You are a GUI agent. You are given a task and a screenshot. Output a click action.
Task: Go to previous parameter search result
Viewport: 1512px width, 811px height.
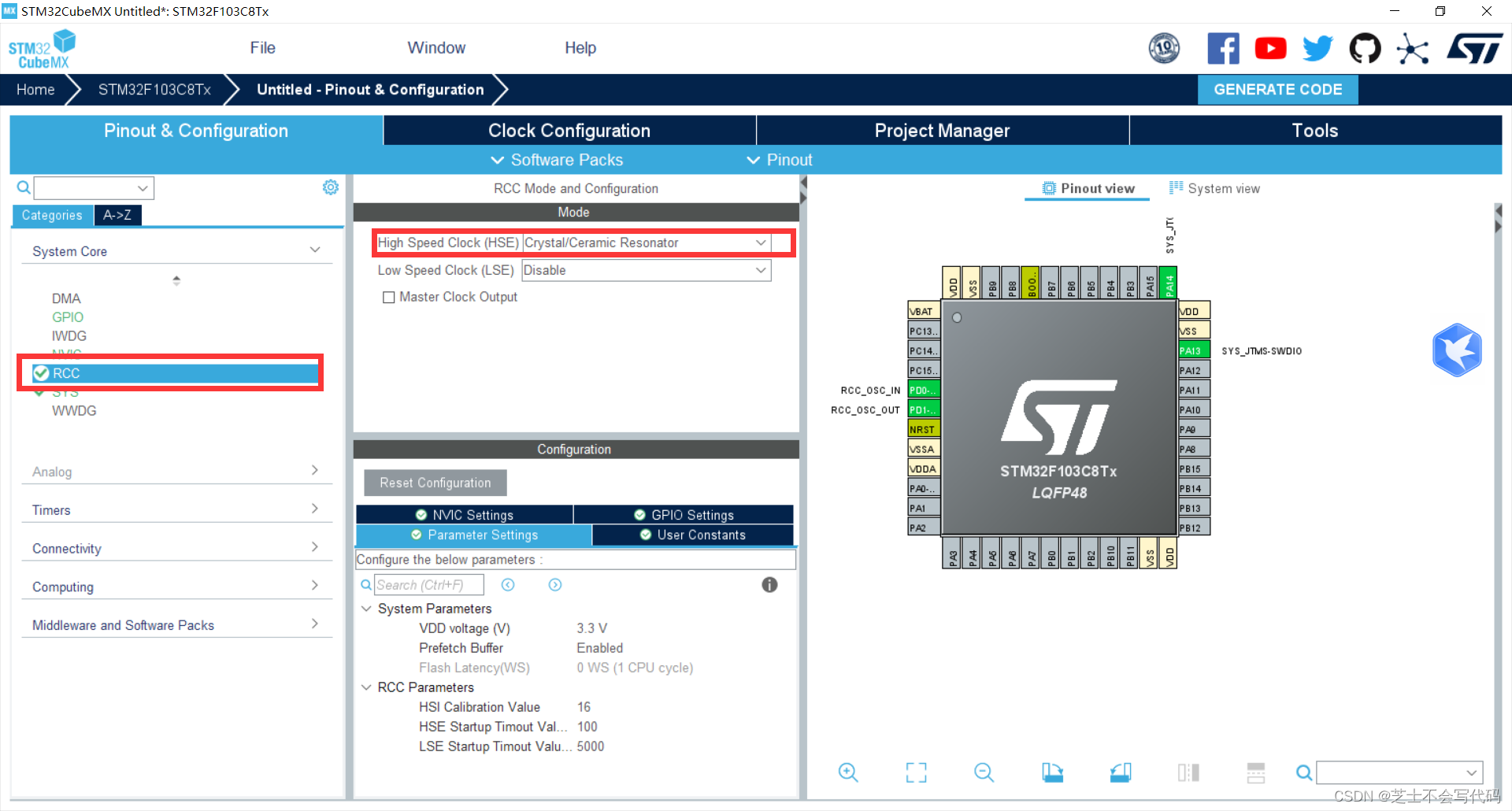(508, 584)
